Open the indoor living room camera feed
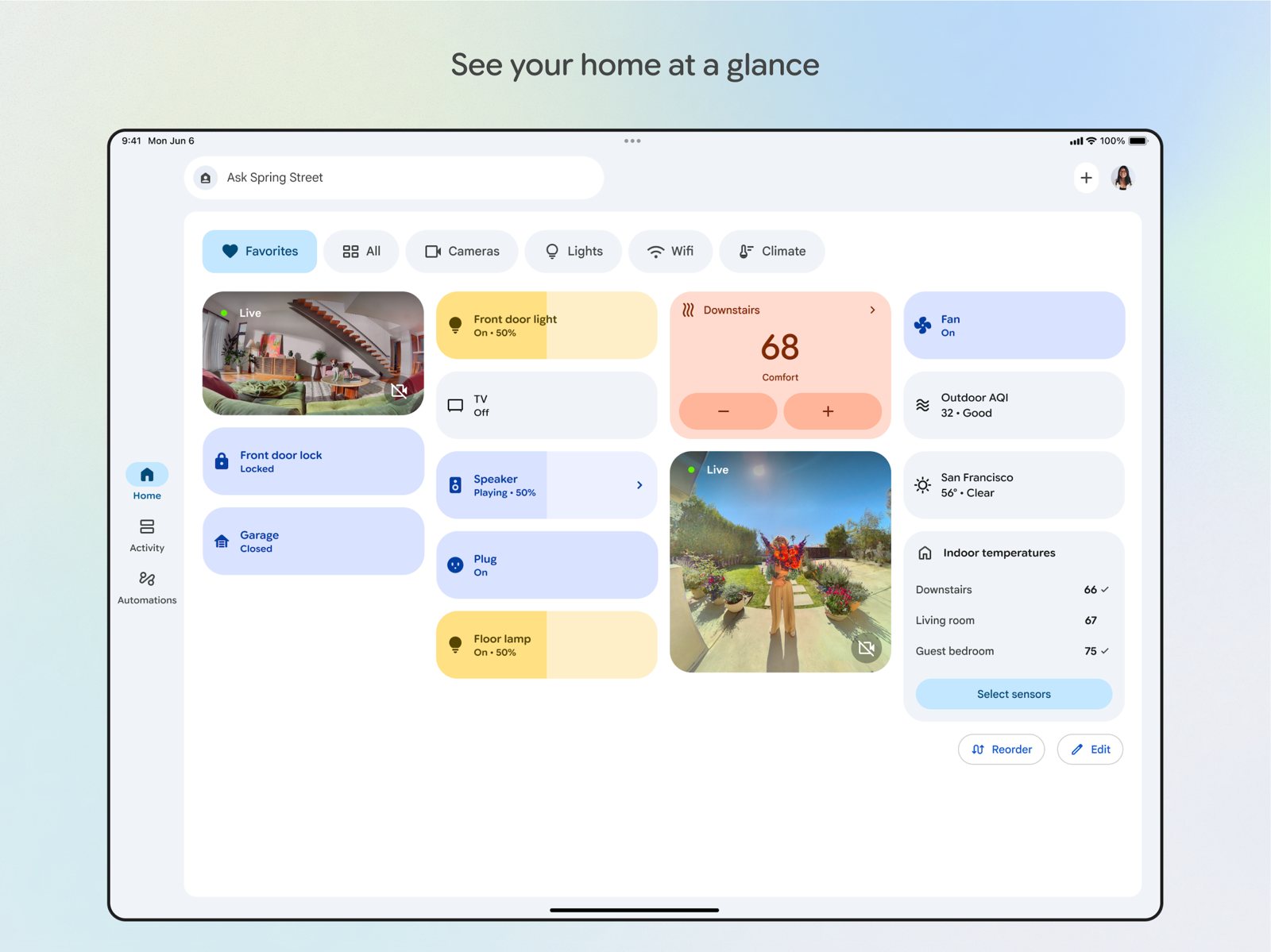Image resolution: width=1271 pixels, height=952 pixels. (x=313, y=353)
